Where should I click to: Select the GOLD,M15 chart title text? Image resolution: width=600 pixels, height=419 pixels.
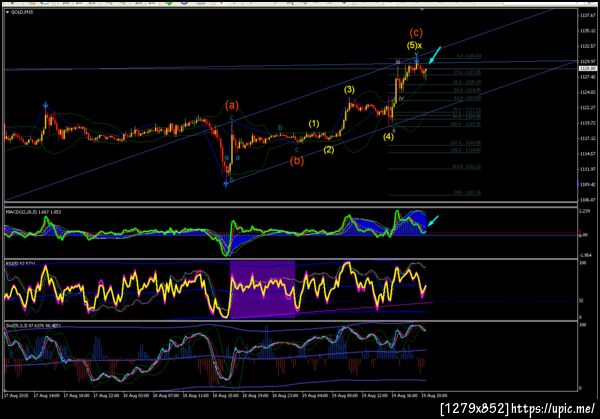point(22,12)
